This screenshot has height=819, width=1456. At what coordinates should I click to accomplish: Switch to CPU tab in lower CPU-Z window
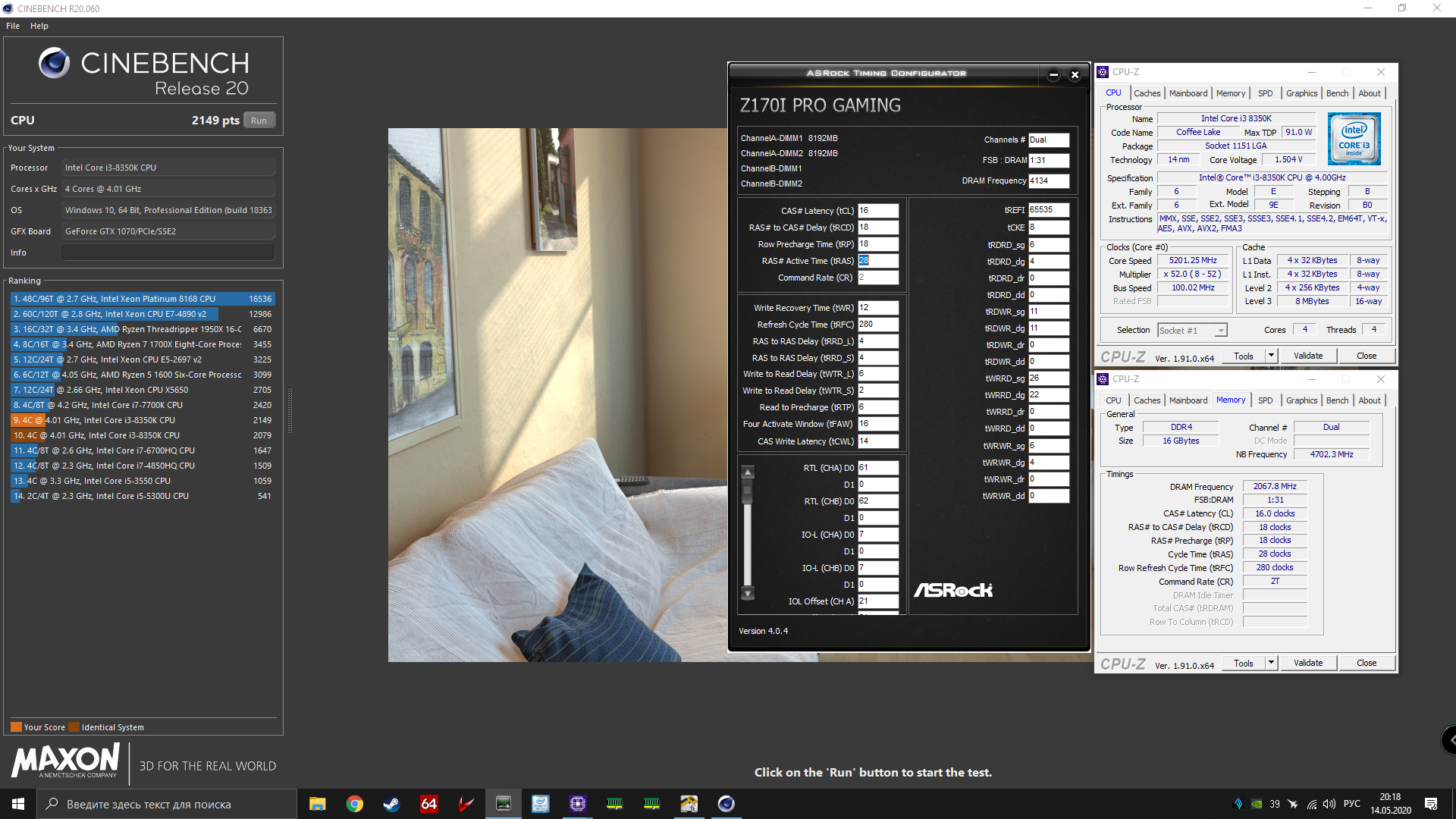(1113, 400)
